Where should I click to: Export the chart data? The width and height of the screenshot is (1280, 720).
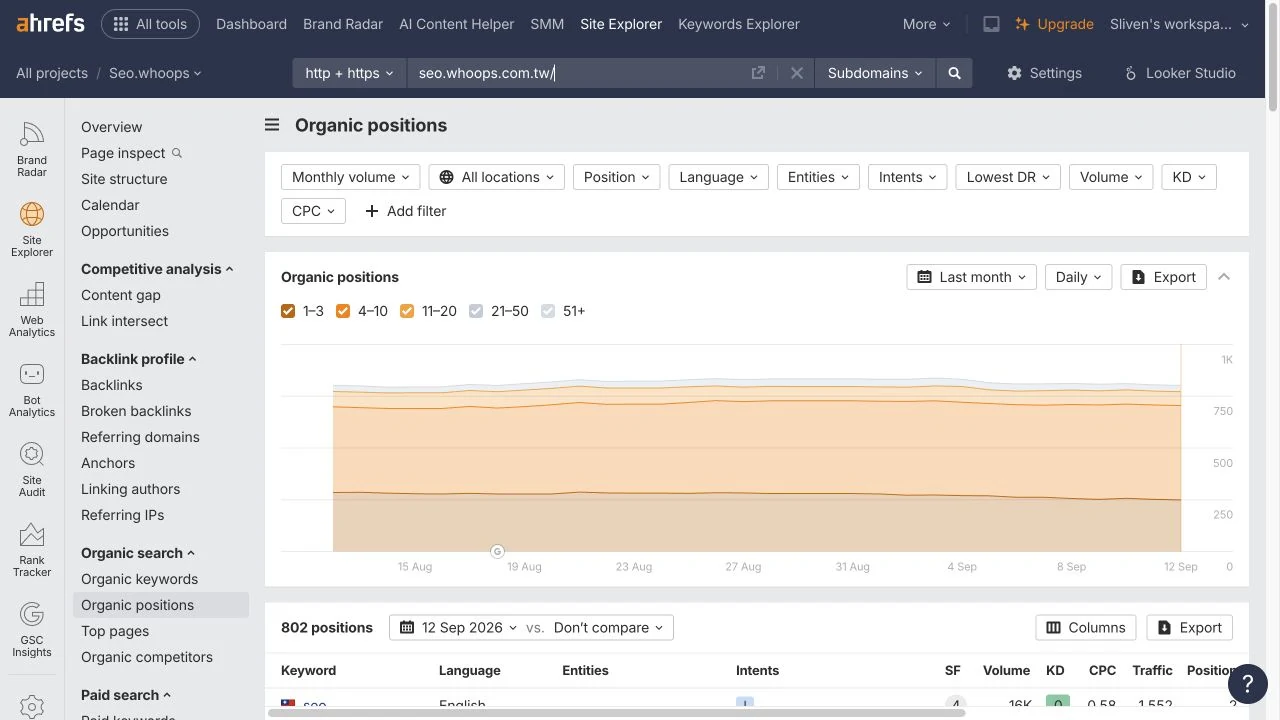coord(1163,277)
